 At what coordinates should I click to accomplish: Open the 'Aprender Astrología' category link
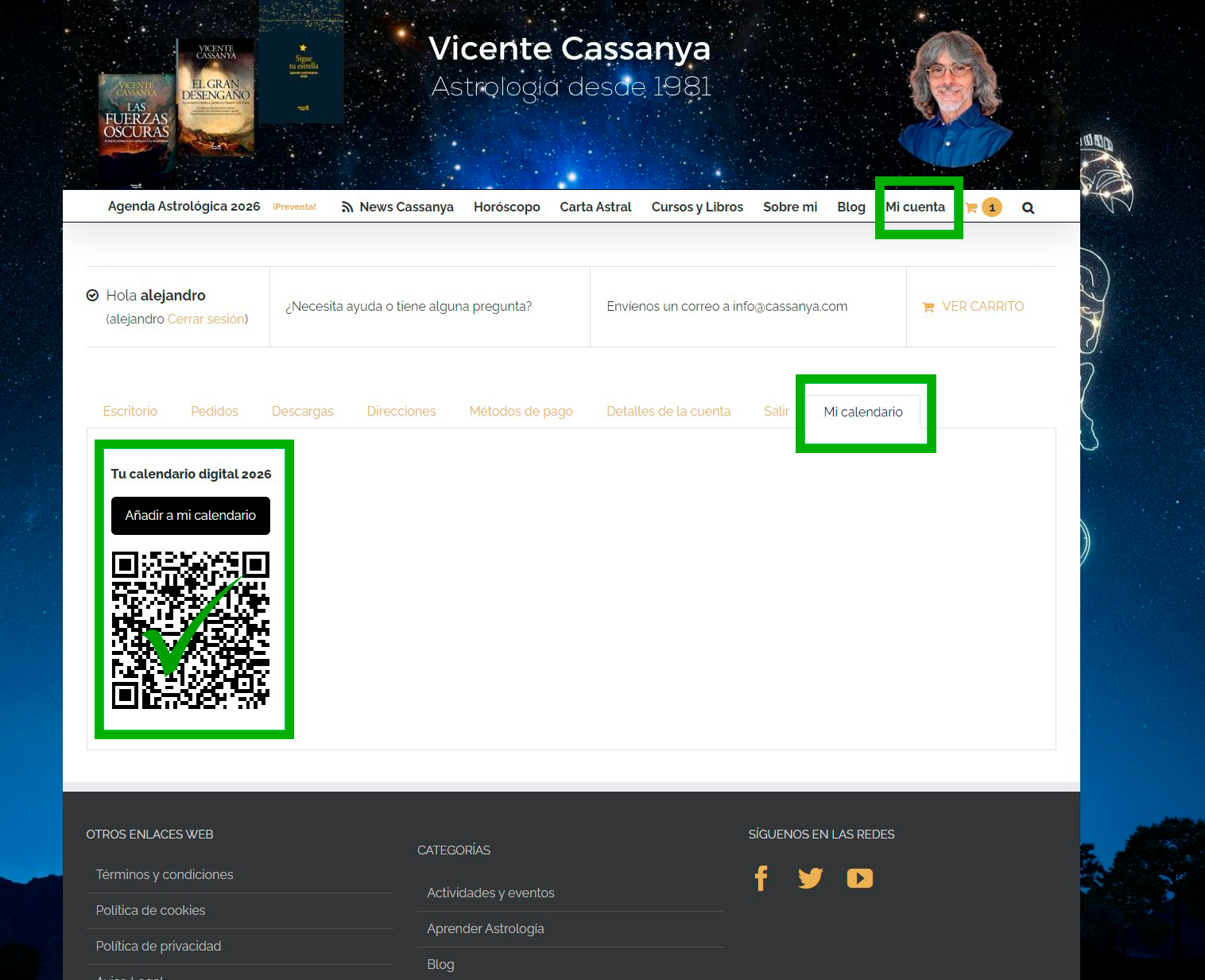[x=485, y=928]
